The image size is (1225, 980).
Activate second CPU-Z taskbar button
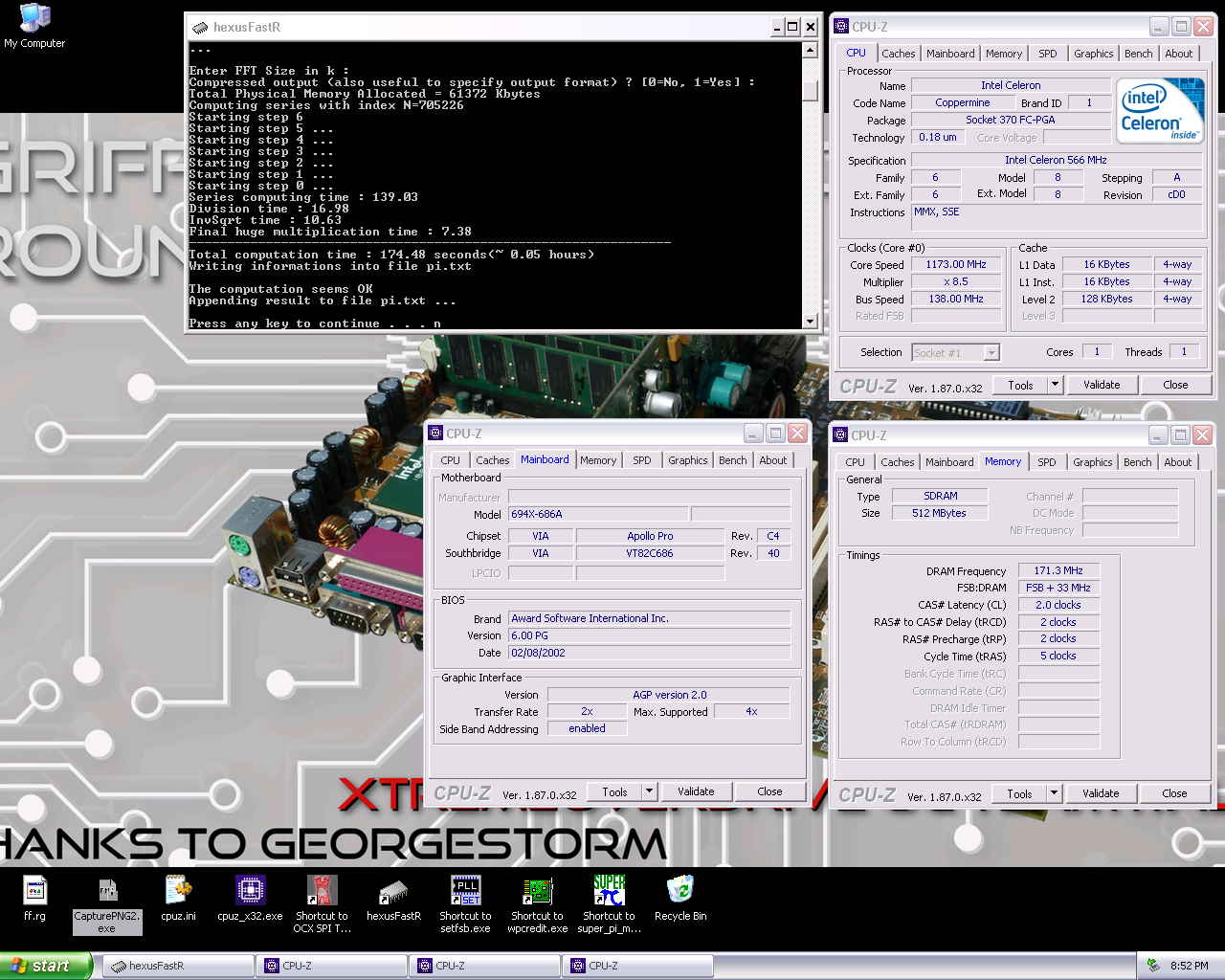point(484,966)
